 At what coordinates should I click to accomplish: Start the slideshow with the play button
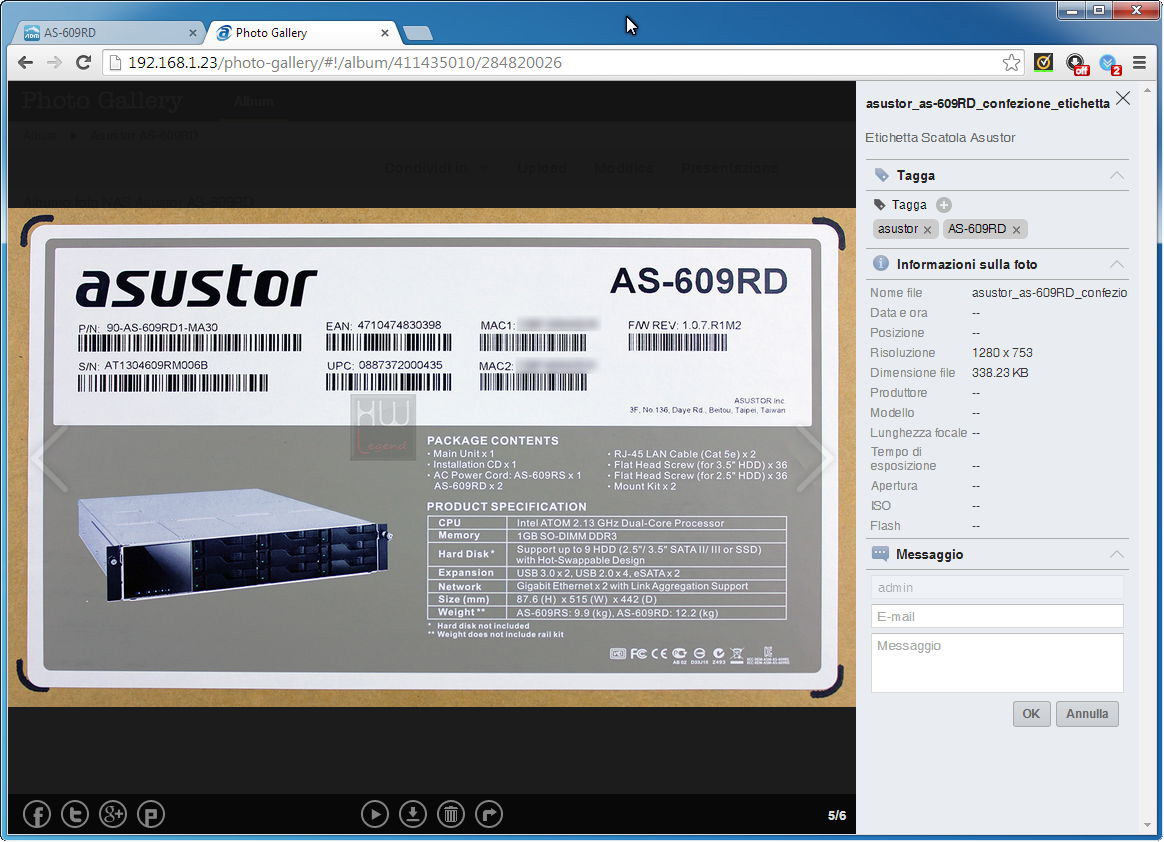(x=375, y=815)
